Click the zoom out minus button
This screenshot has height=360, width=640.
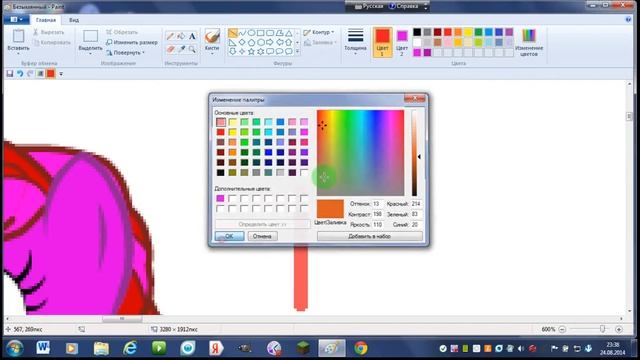pyautogui.click(x=562, y=329)
